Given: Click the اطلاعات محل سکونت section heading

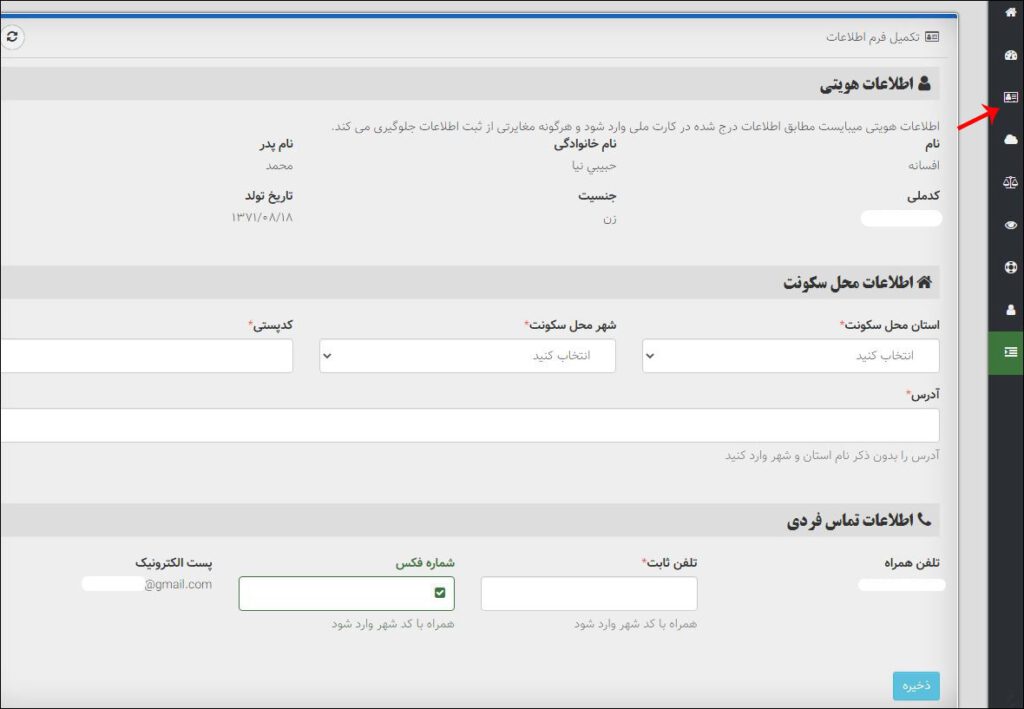Looking at the screenshot, I should pos(848,282).
